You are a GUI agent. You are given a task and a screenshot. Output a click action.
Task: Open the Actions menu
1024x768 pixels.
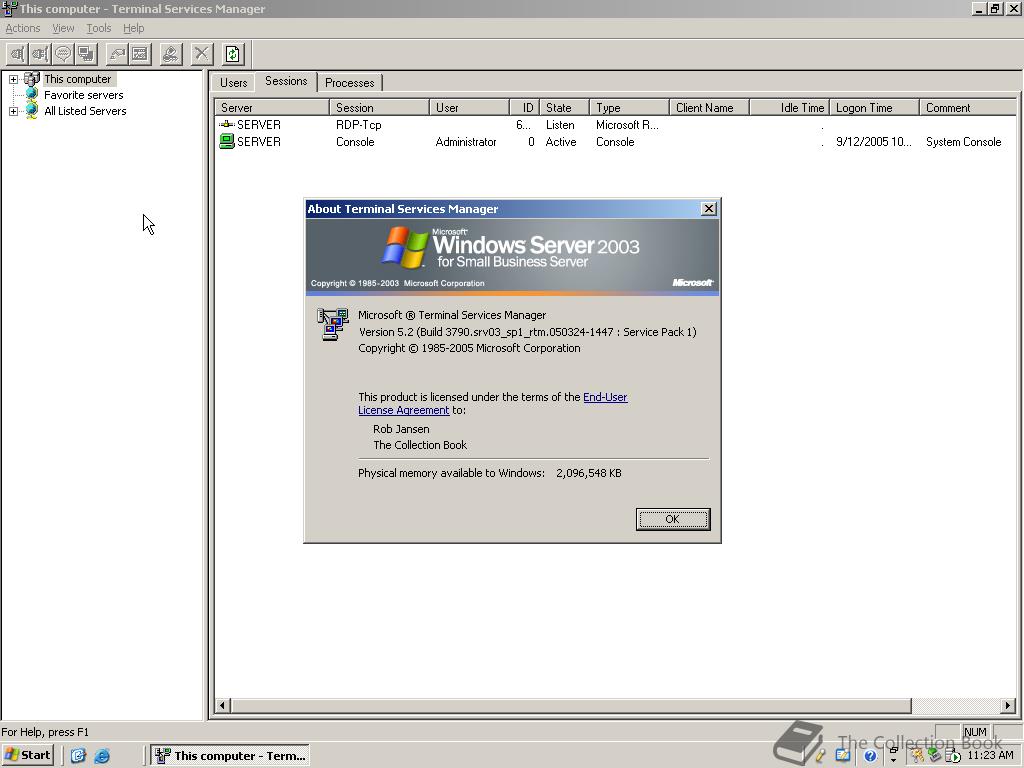23,28
